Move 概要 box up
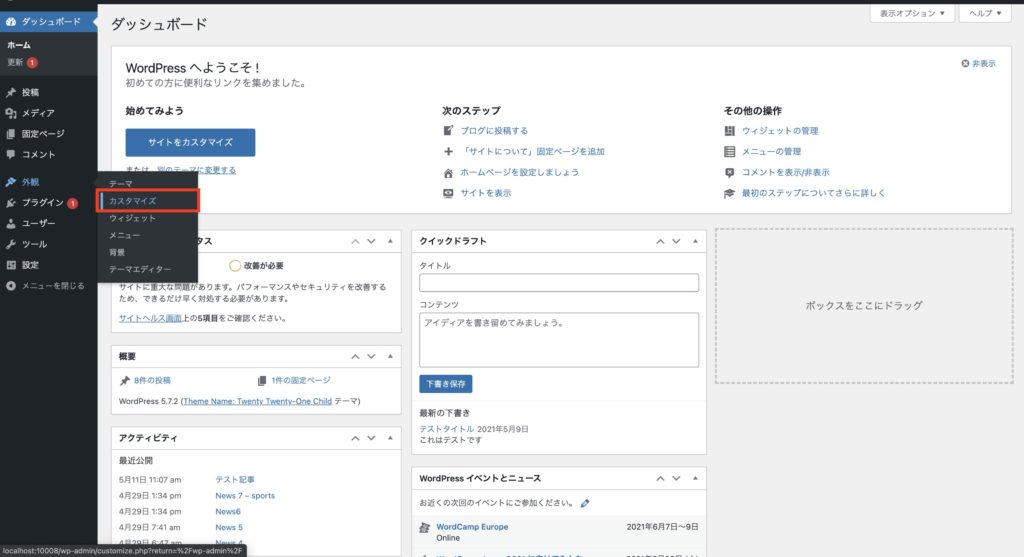Viewport: 1024px width, 557px height. click(x=355, y=357)
